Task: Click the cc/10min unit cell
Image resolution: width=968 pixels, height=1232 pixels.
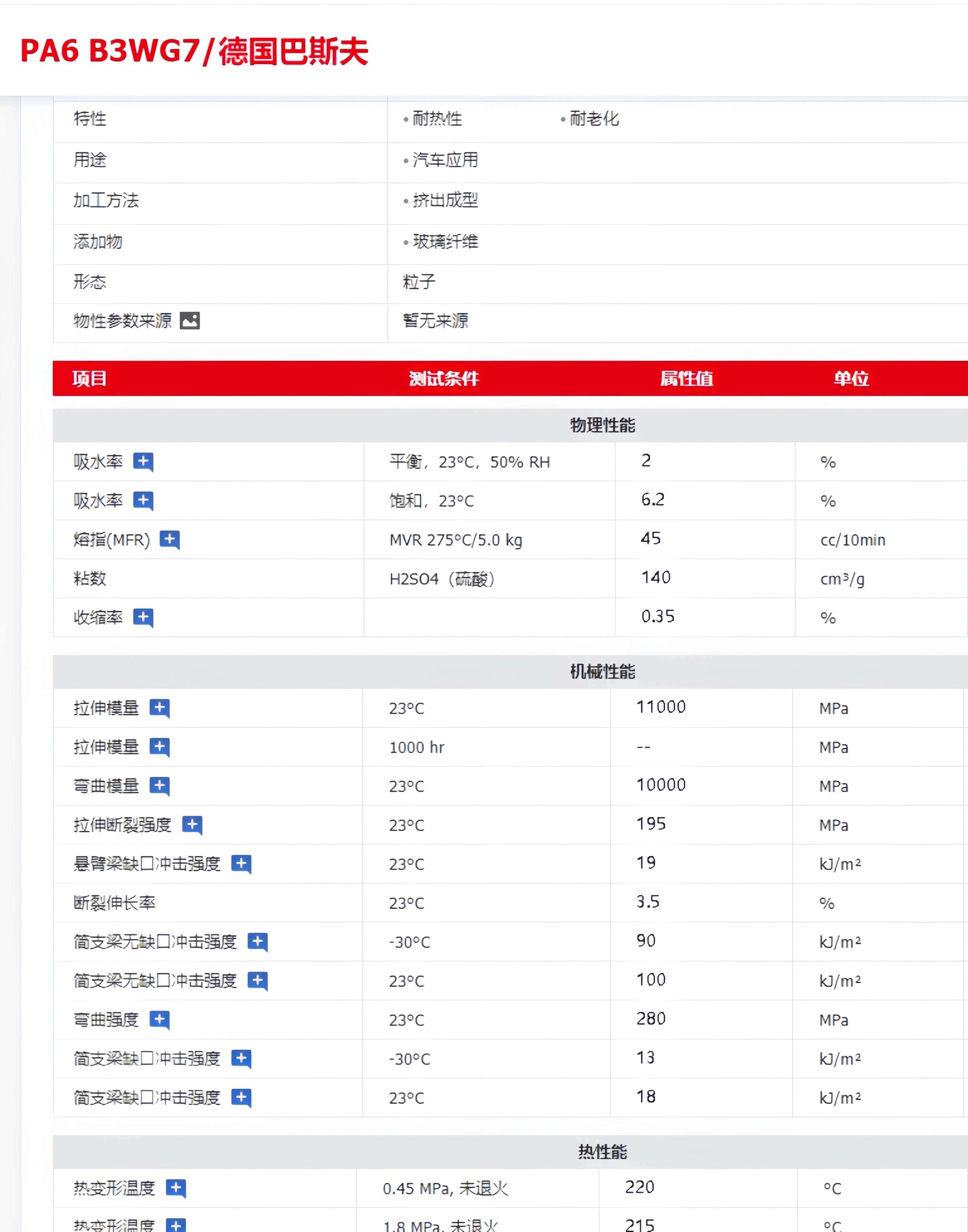Action: click(853, 540)
